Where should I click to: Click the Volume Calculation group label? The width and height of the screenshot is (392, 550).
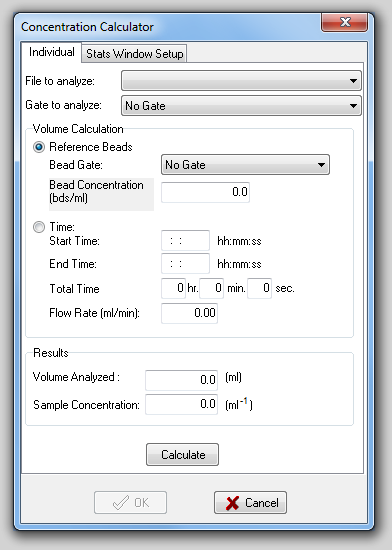[x=78, y=129]
